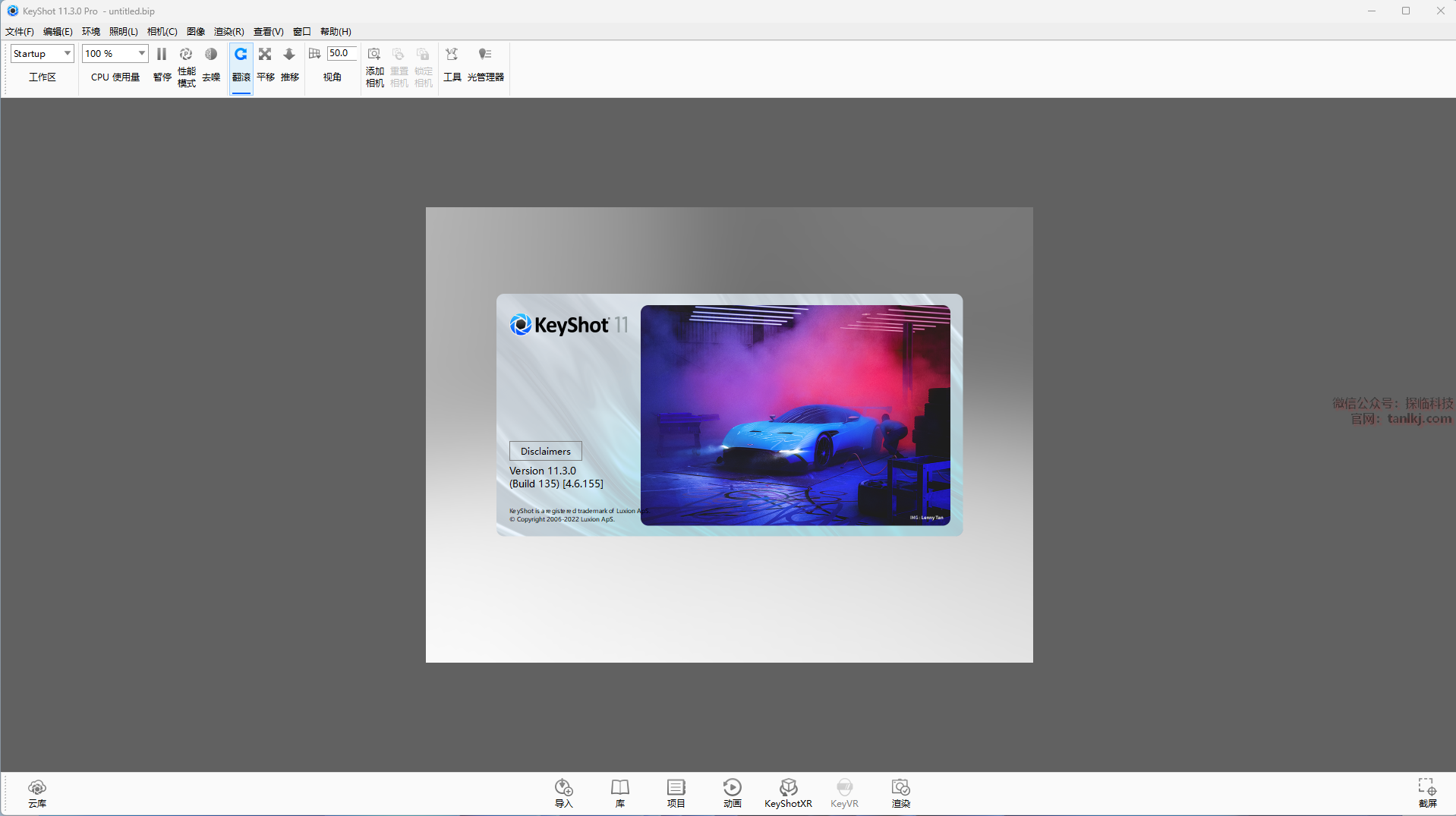The height and width of the screenshot is (816, 1456).
Task: Select the Tumble (翻滚) camera tool
Action: click(x=241, y=55)
